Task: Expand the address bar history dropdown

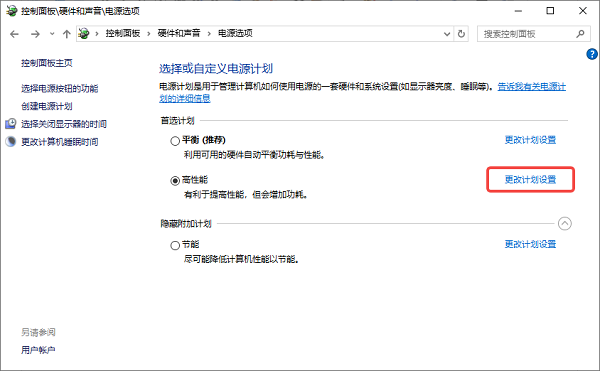Action: click(x=447, y=34)
